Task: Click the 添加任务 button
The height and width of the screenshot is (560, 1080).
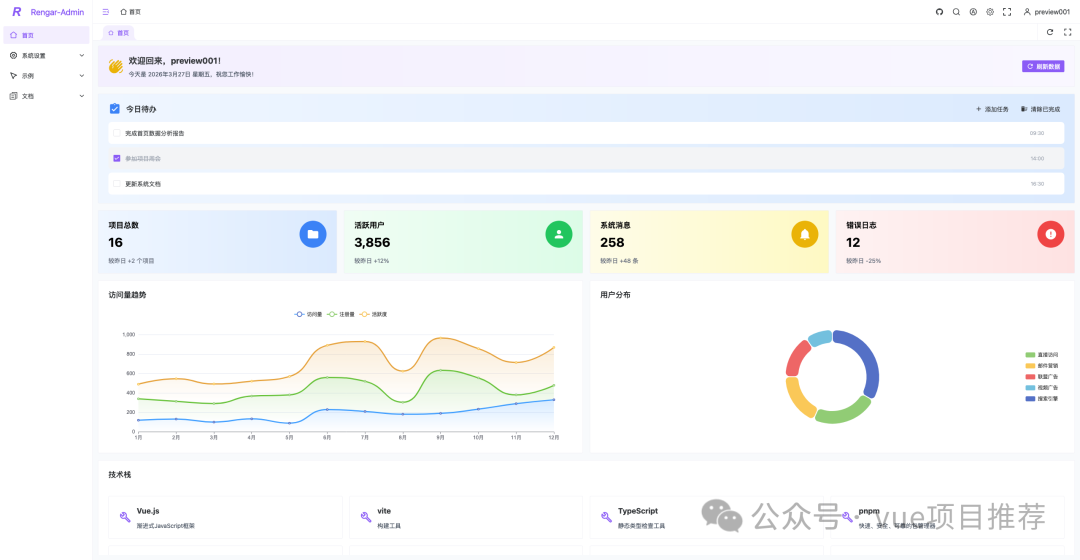Action: [x=992, y=109]
